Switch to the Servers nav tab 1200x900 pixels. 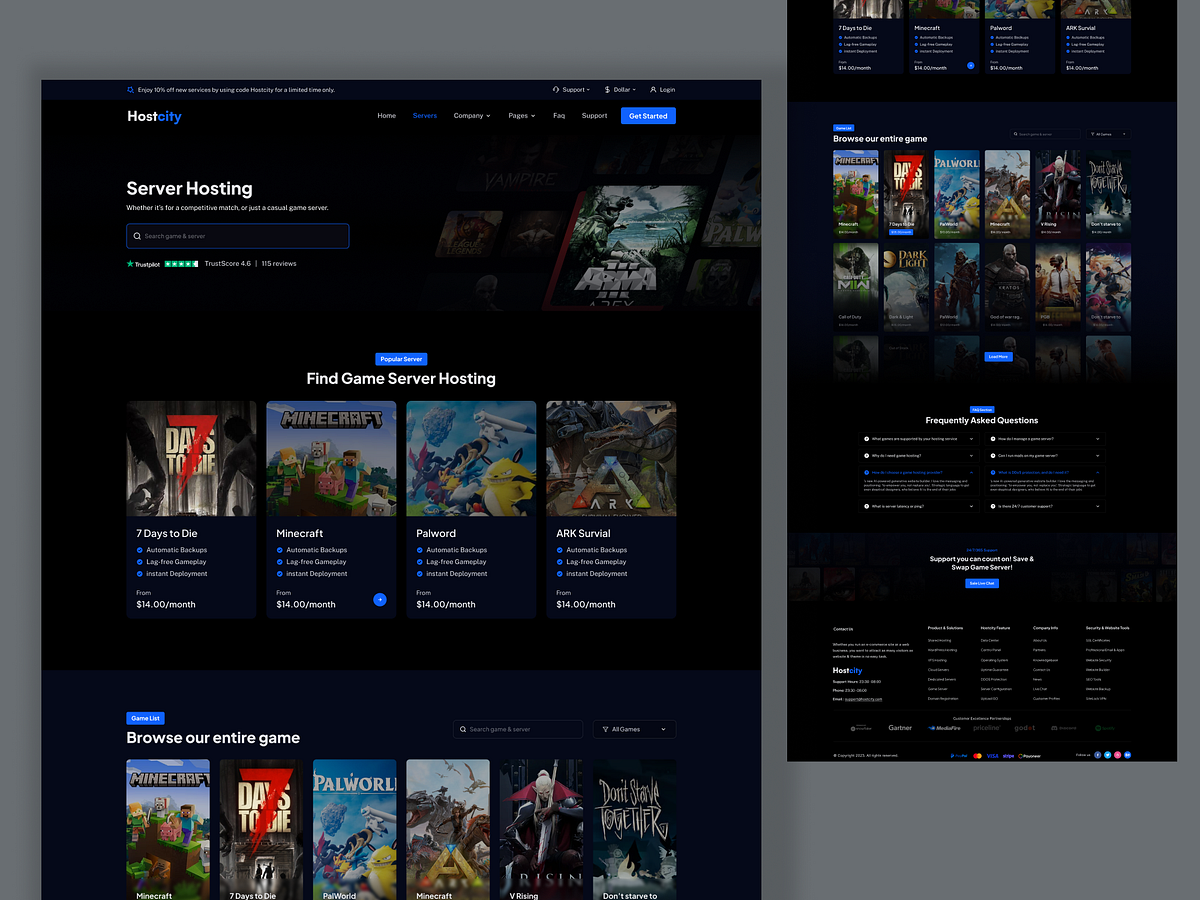tap(424, 115)
